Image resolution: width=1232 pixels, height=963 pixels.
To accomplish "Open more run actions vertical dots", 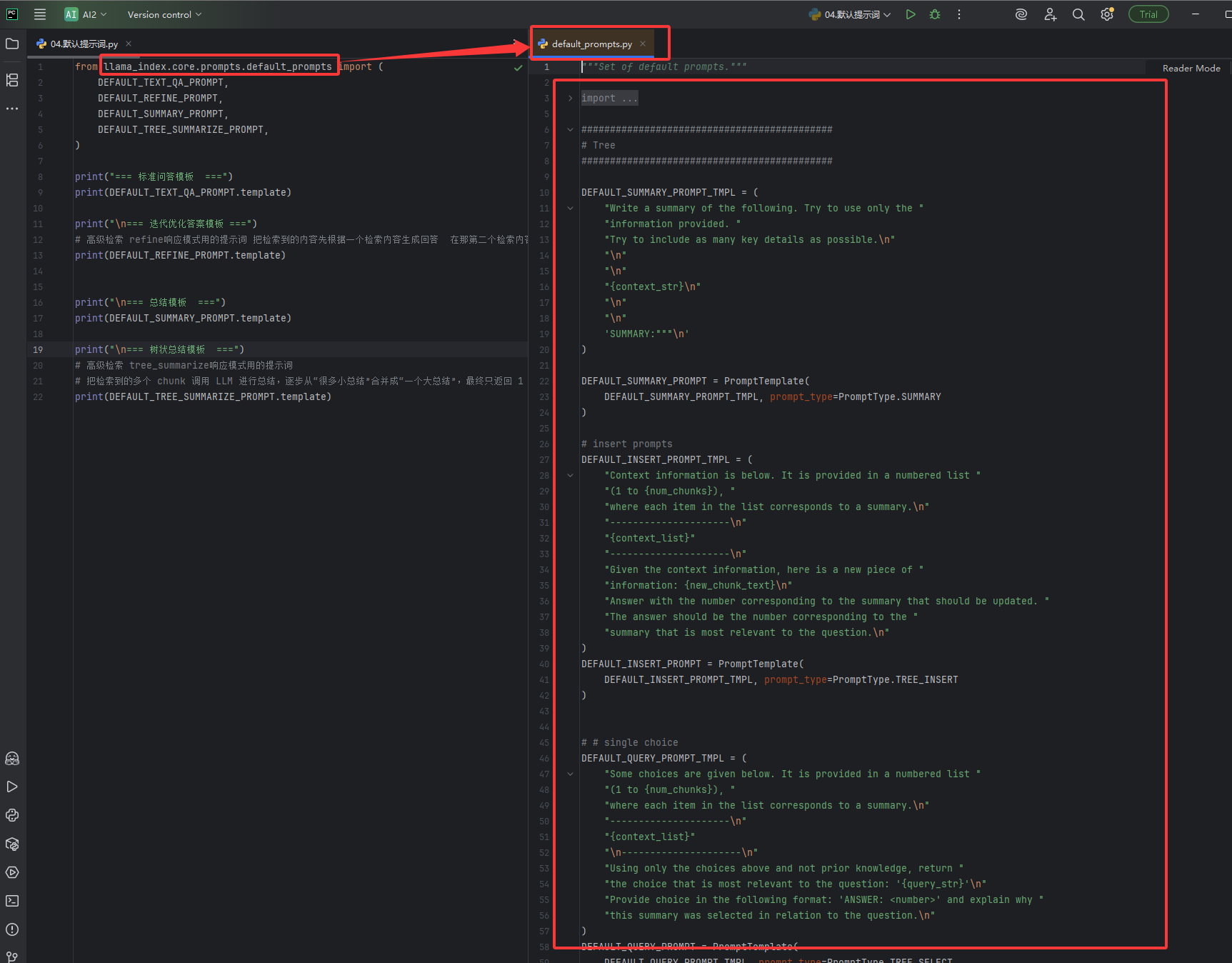I will [959, 14].
